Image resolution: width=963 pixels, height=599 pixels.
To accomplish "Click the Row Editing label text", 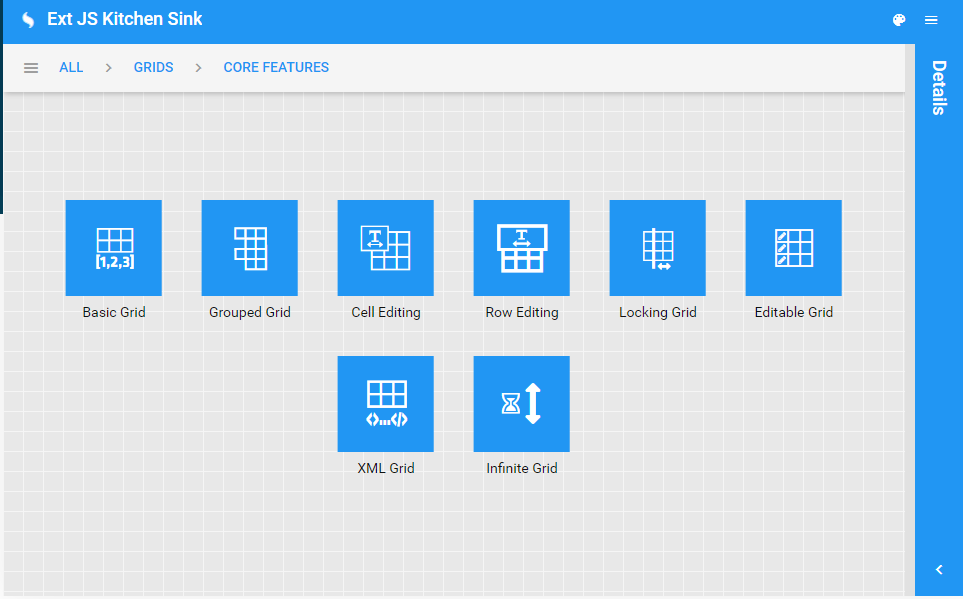I will [x=522, y=312].
